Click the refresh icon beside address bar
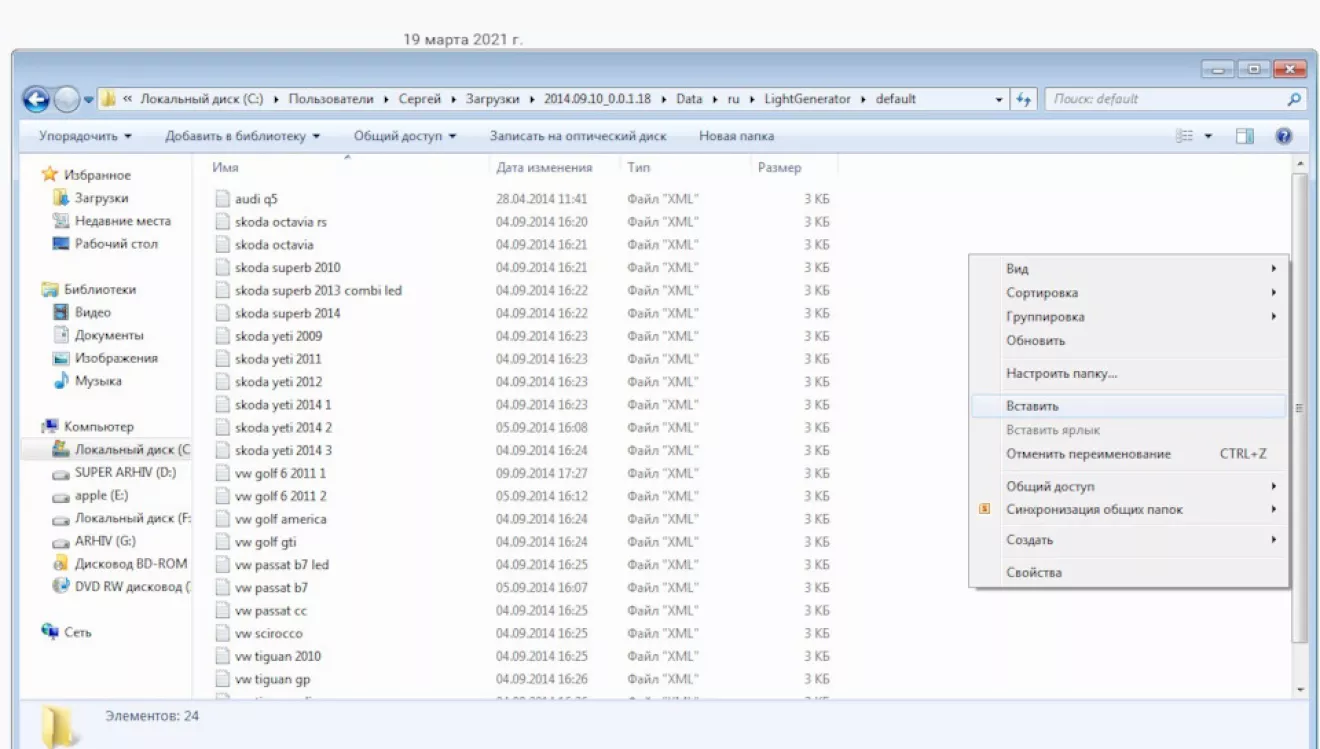 pyautogui.click(x=1023, y=99)
